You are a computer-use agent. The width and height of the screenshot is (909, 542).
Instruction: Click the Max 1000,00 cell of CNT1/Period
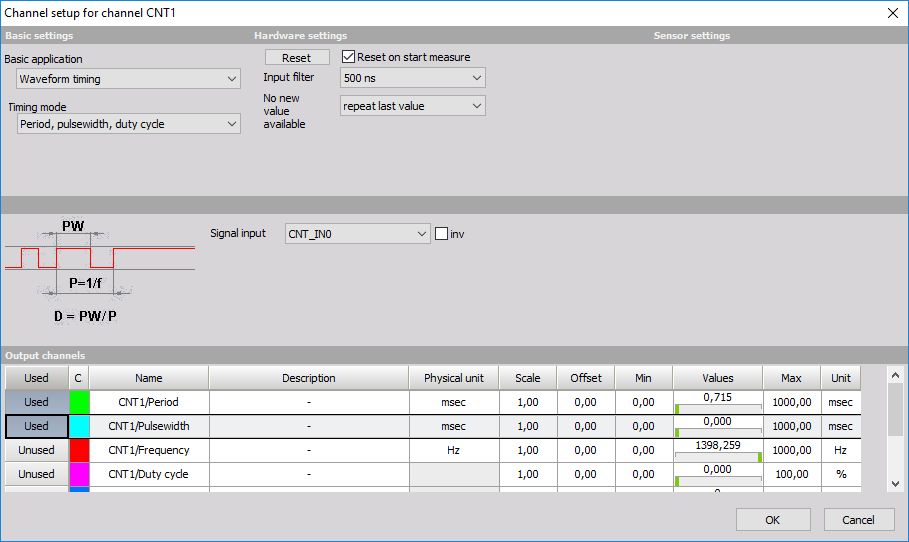[792, 402]
